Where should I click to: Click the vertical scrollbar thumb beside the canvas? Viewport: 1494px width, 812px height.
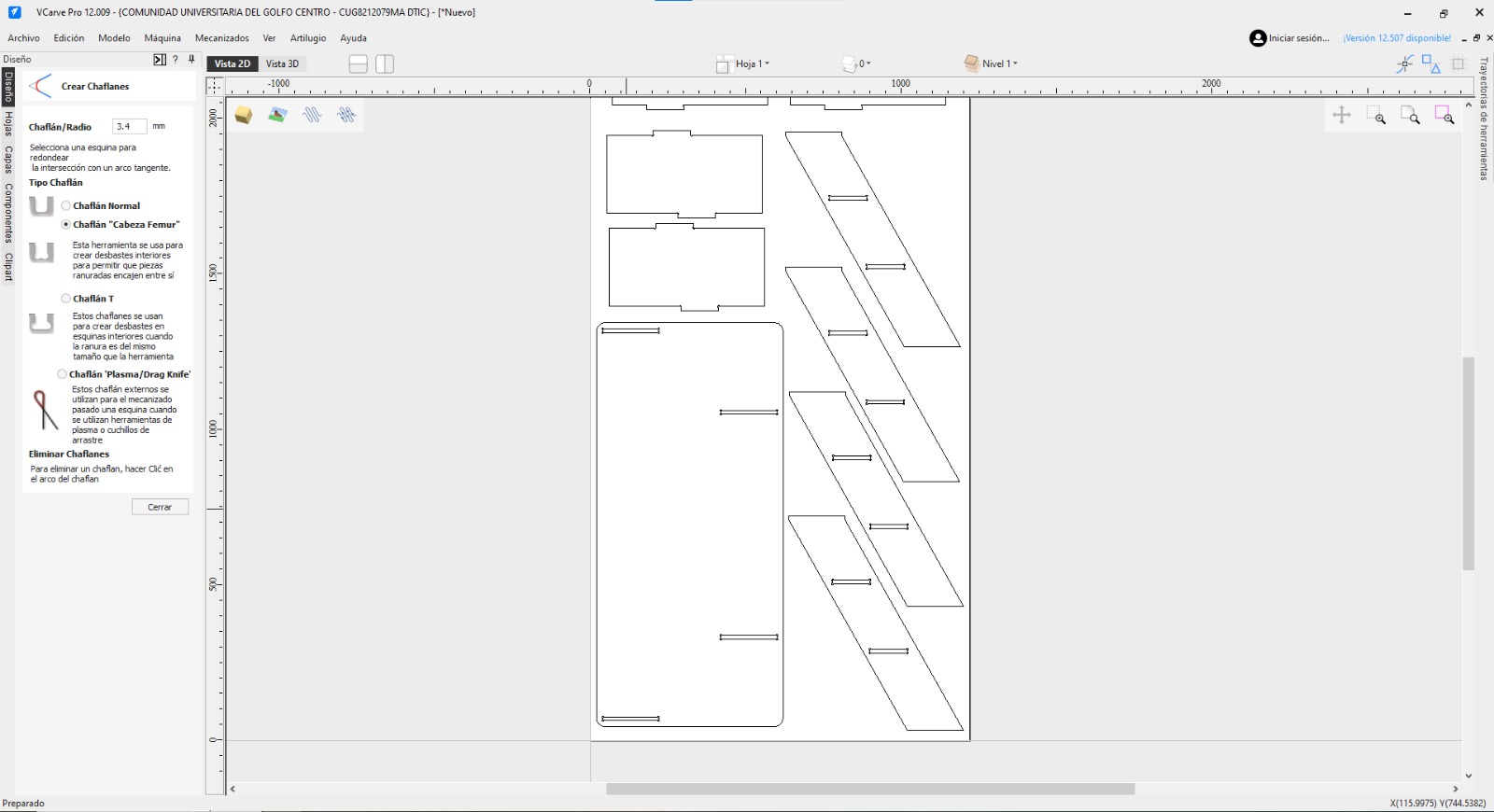point(1469,463)
